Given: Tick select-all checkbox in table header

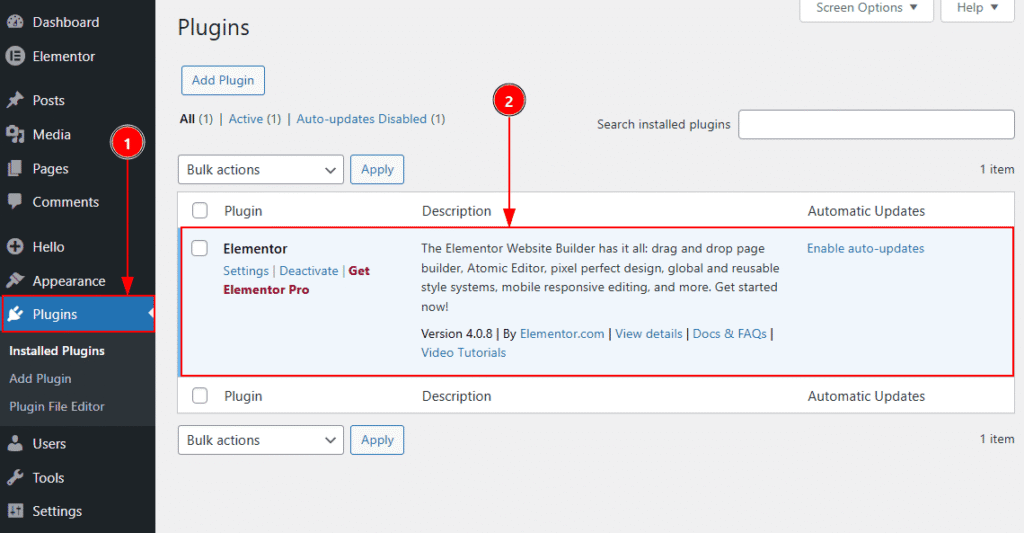Looking at the screenshot, I should (x=199, y=210).
